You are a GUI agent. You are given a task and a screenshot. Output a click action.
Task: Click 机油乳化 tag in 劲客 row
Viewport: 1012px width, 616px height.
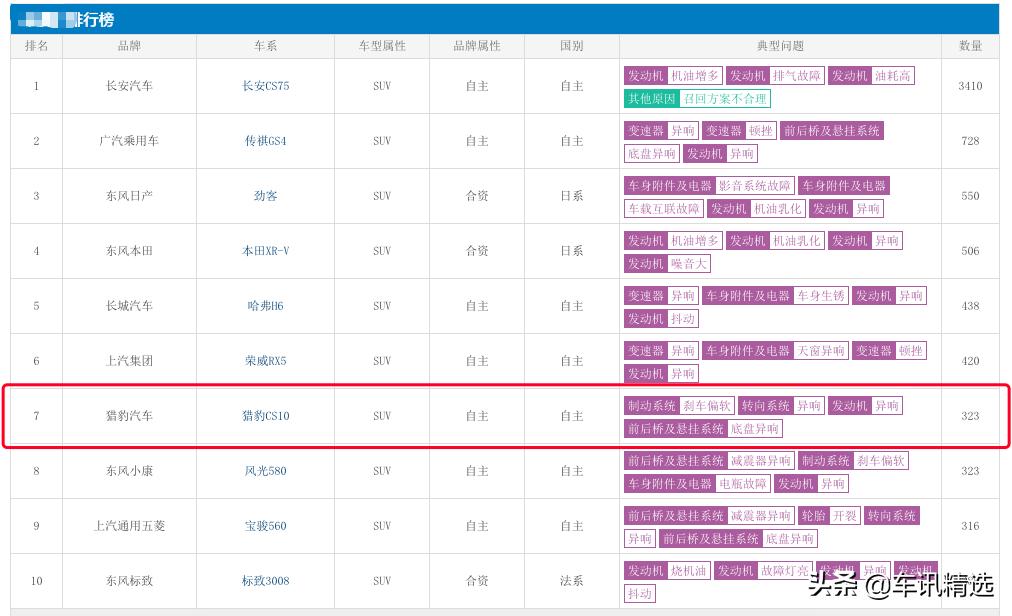click(x=777, y=209)
